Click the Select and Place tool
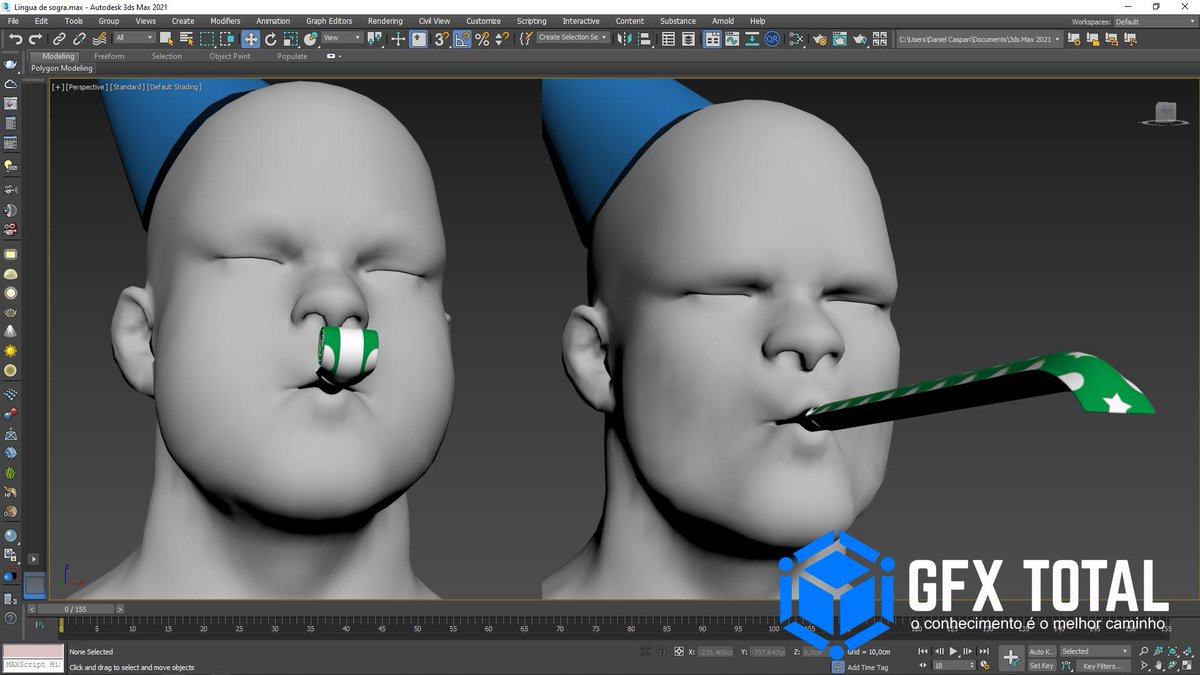The image size is (1200, 675). 311,39
